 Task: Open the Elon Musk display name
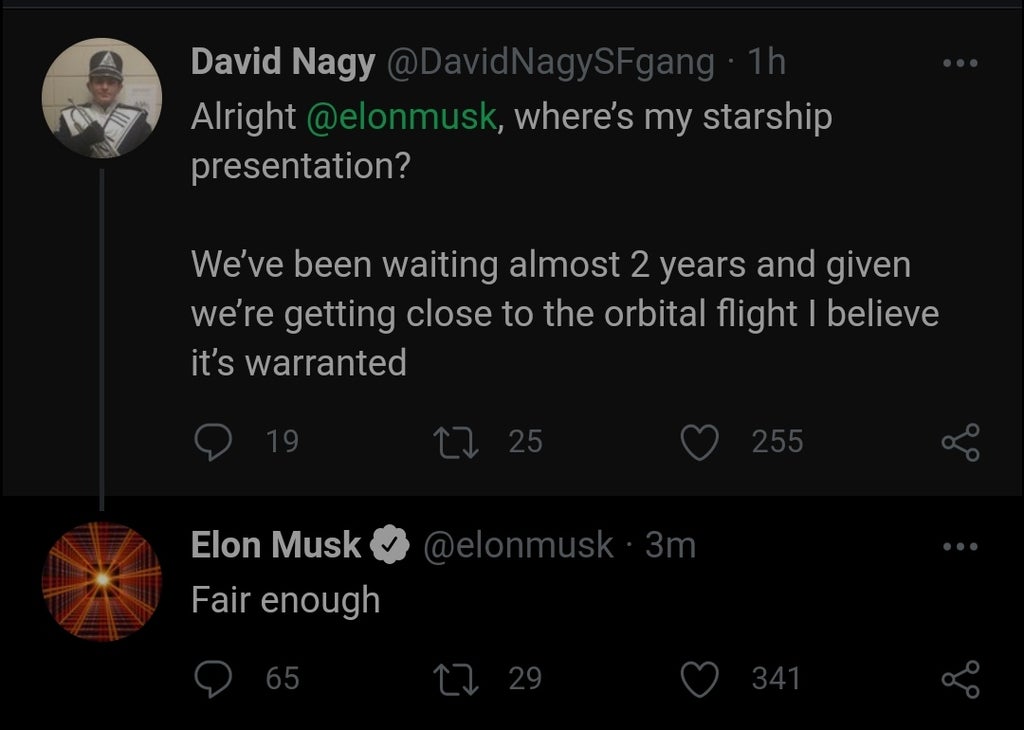[x=276, y=545]
